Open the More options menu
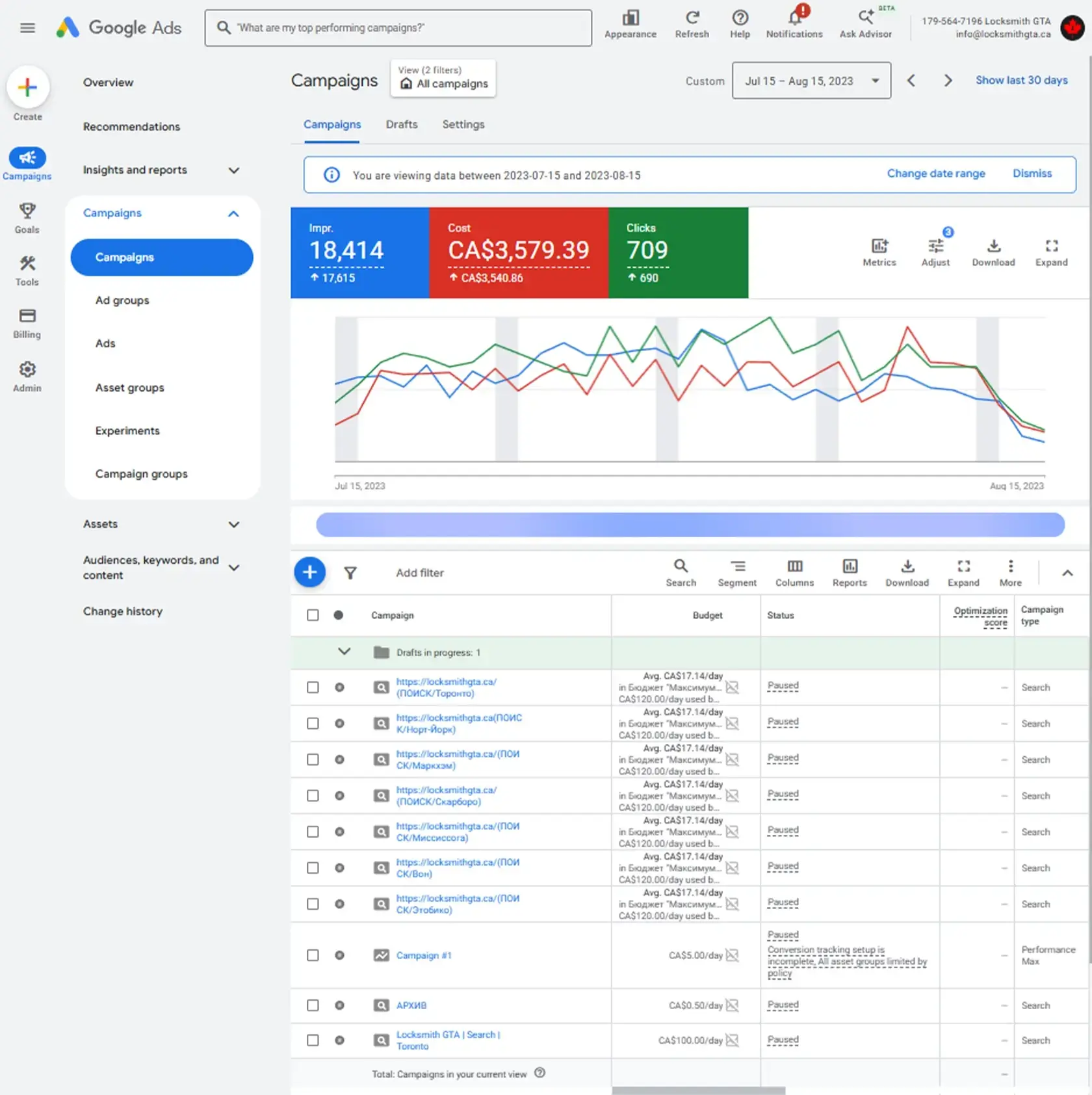The width and height of the screenshot is (1092, 1095). point(1010,572)
